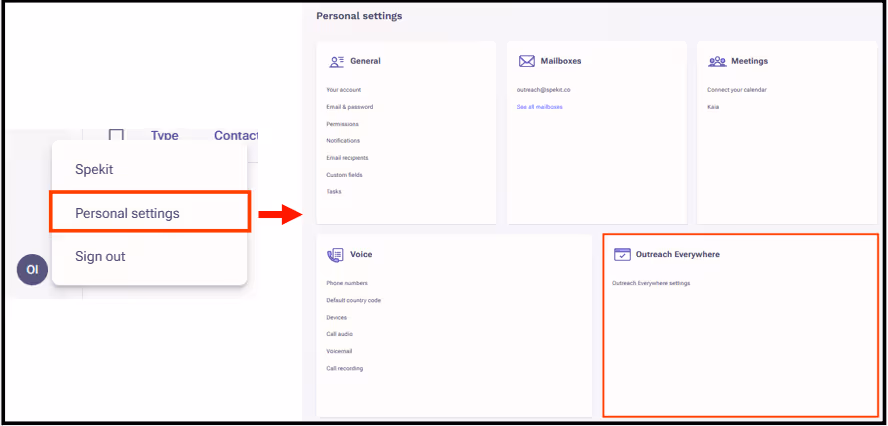Open Email & password settings
The image size is (888, 426).
(x=349, y=106)
